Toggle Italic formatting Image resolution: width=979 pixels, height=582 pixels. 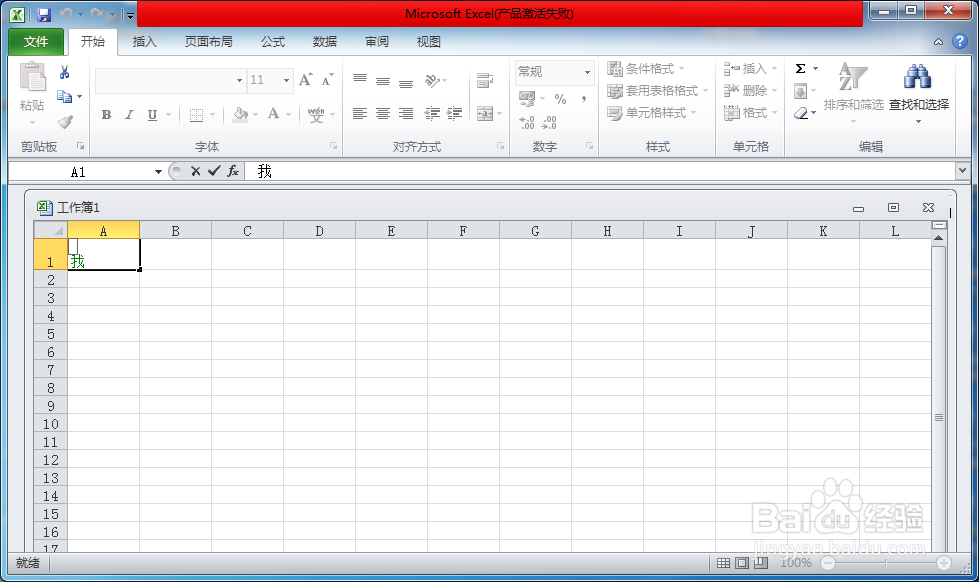pyautogui.click(x=129, y=115)
